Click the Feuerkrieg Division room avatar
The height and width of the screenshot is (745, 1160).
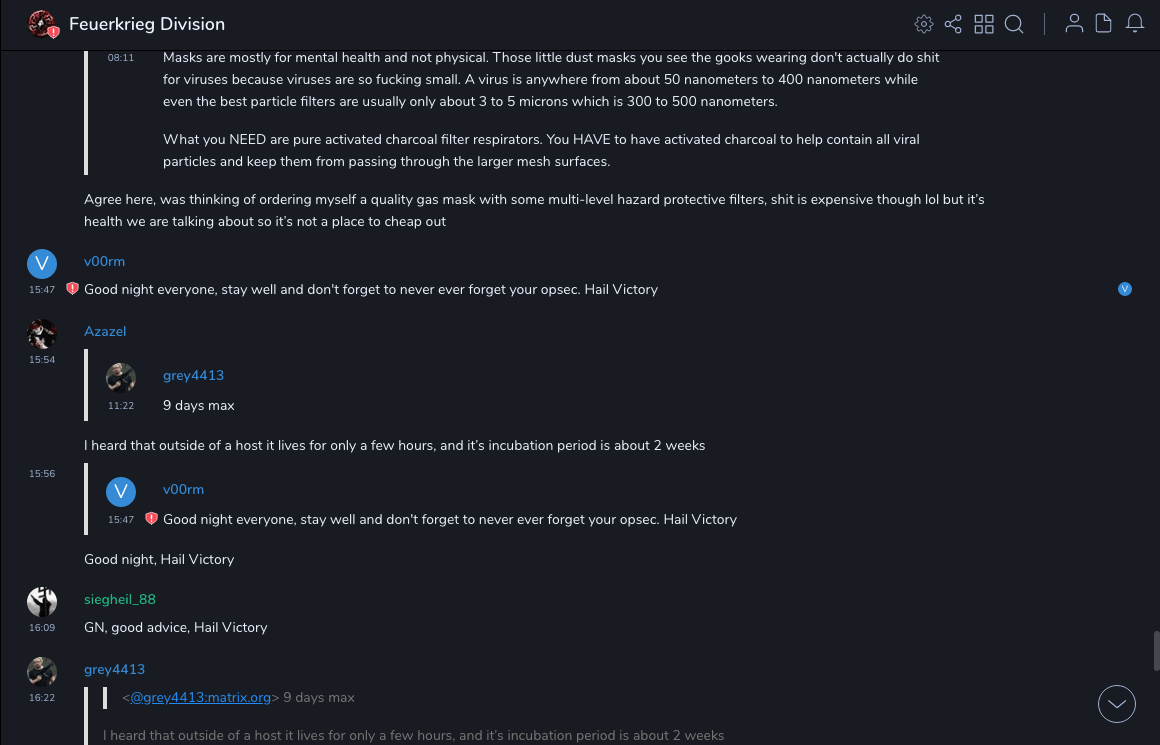tap(42, 24)
